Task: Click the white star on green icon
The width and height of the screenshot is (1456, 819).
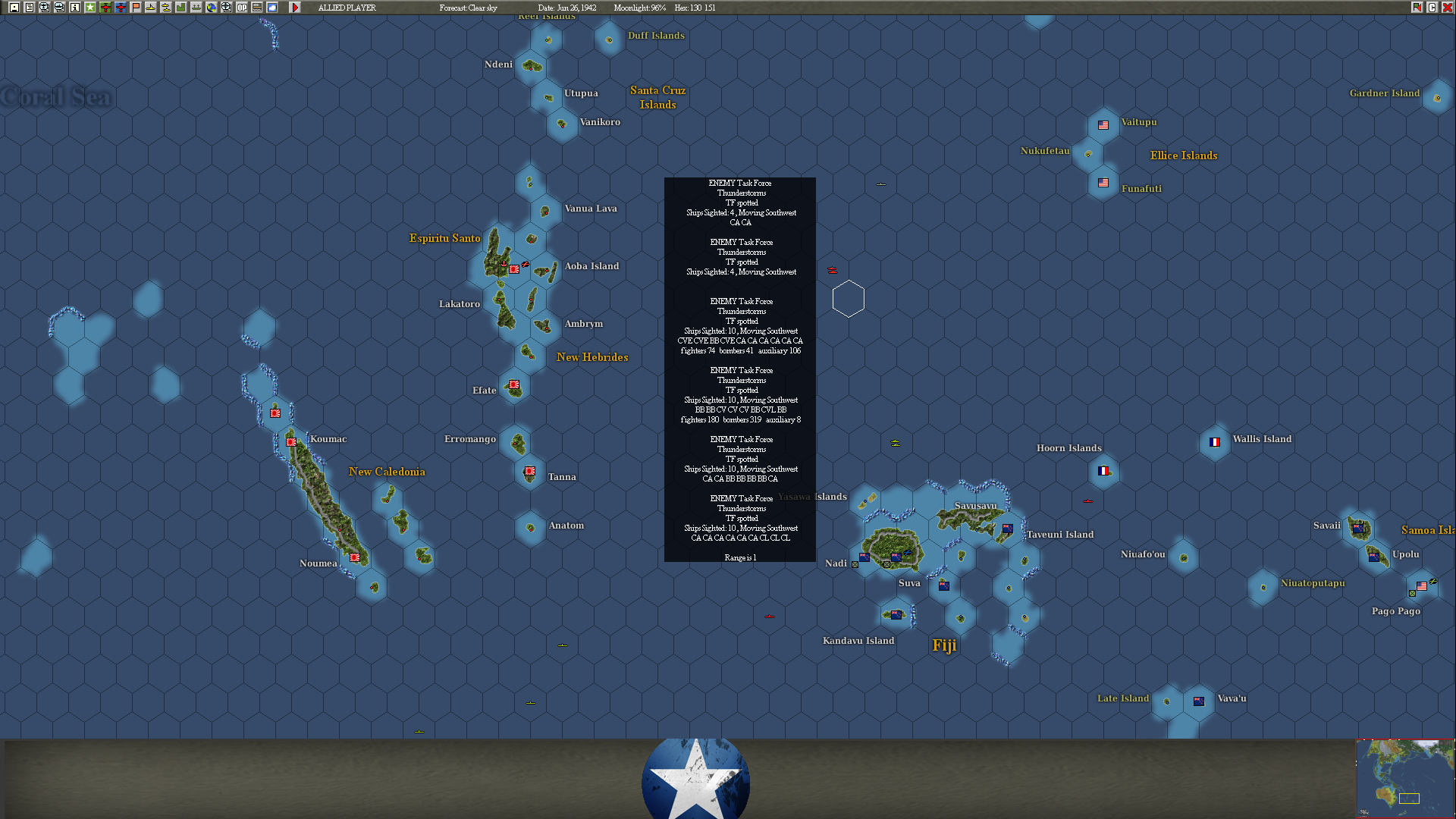Action: coord(90,8)
